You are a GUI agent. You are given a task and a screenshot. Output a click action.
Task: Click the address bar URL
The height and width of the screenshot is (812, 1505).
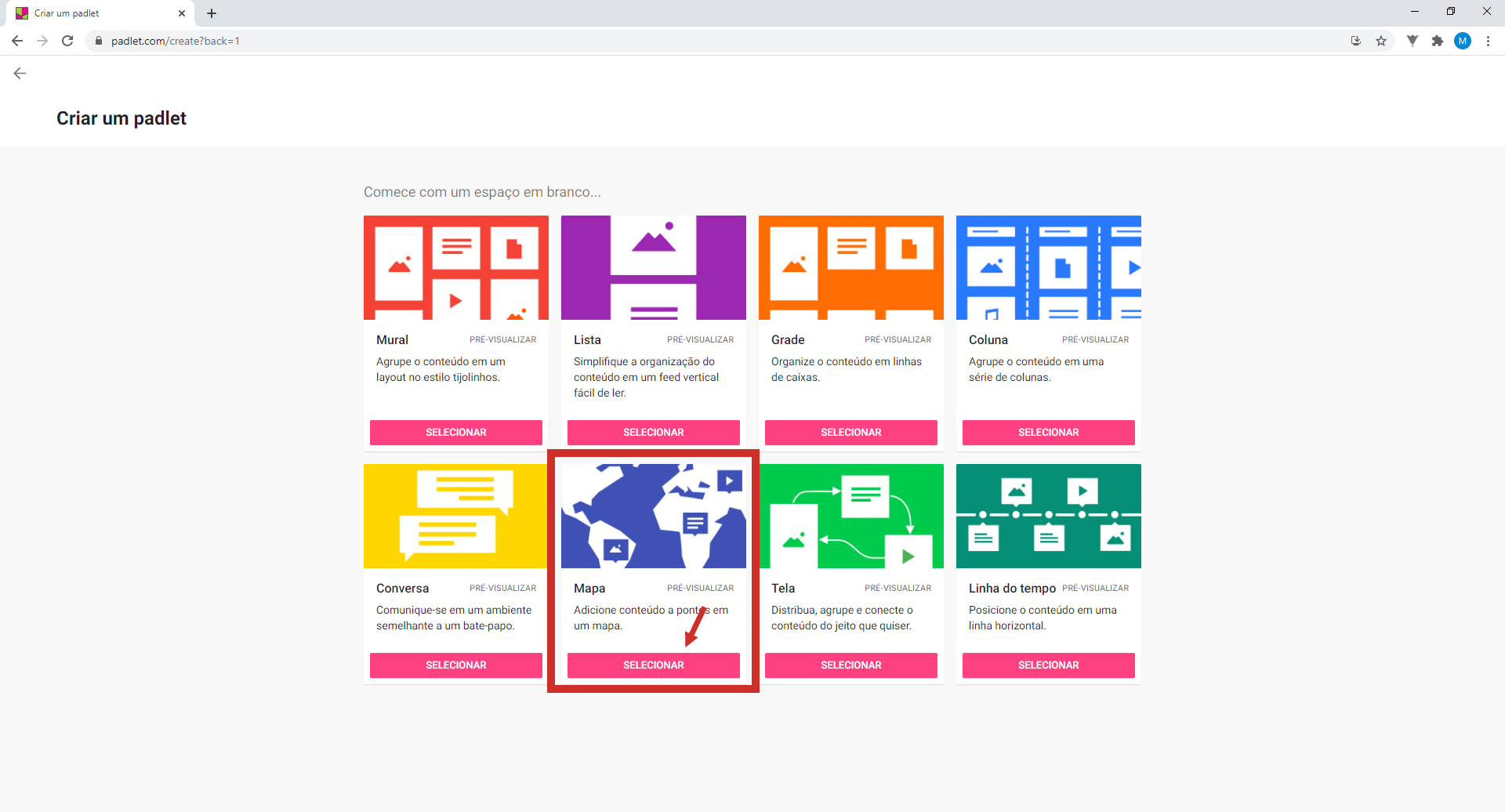tap(175, 41)
